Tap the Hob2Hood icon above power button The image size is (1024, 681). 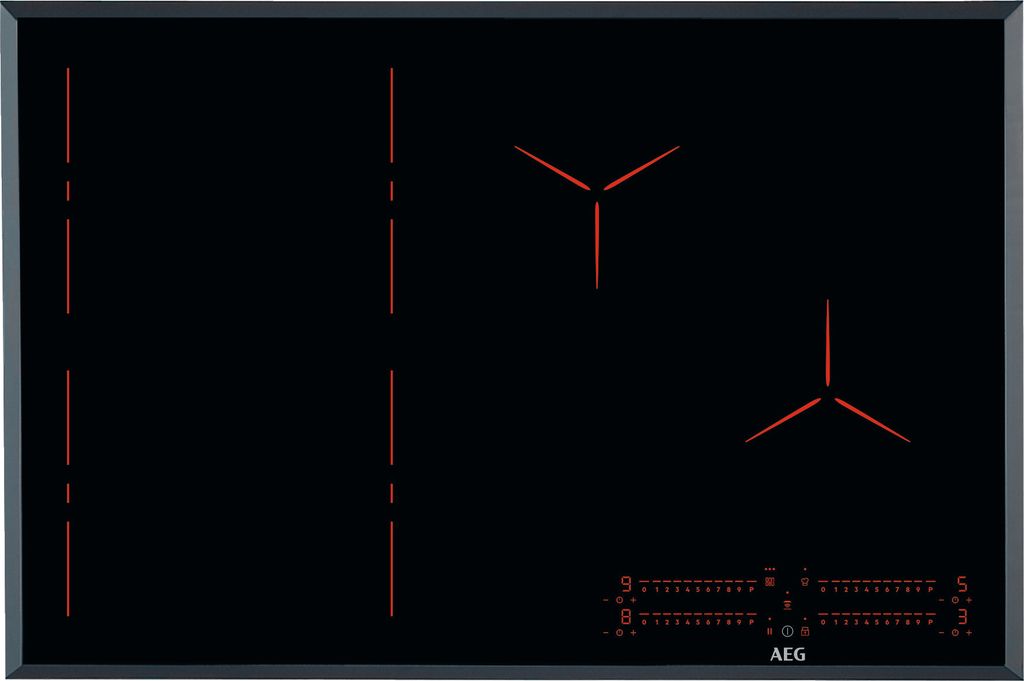(787, 606)
